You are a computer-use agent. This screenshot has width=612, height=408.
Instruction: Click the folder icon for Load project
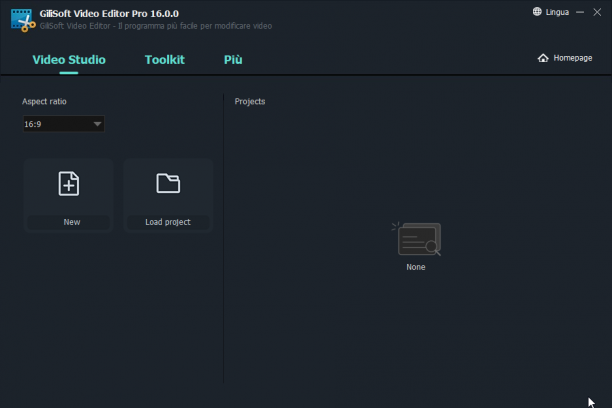coord(168,183)
